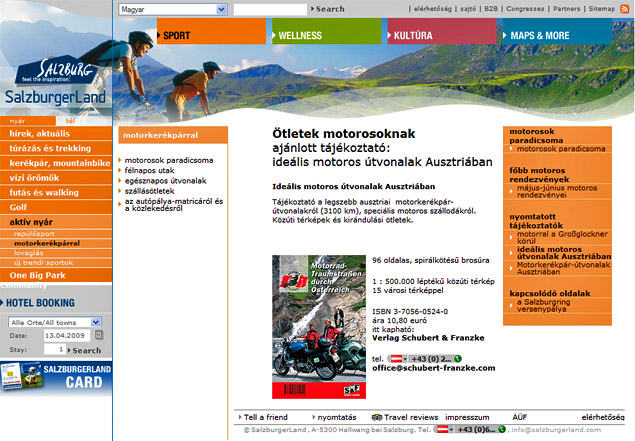
Task: Open Motorkerékpár-útvonalak Ausztriában link
Action: [x=563, y=268]
